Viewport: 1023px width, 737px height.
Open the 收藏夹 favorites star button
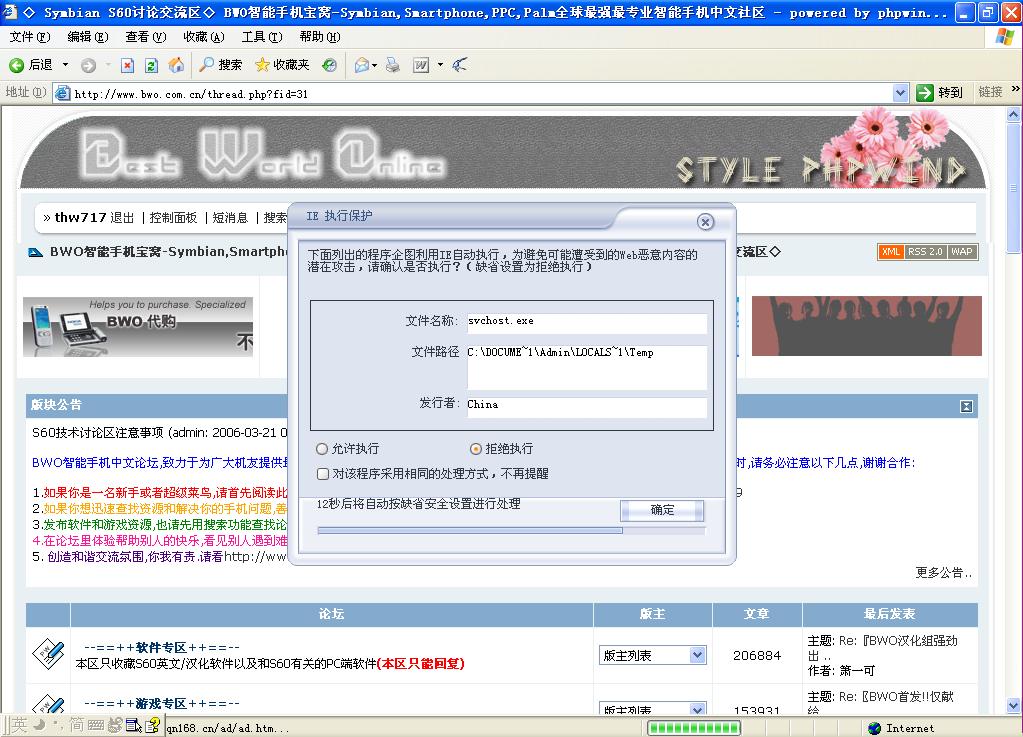click(x=282, y=65)
